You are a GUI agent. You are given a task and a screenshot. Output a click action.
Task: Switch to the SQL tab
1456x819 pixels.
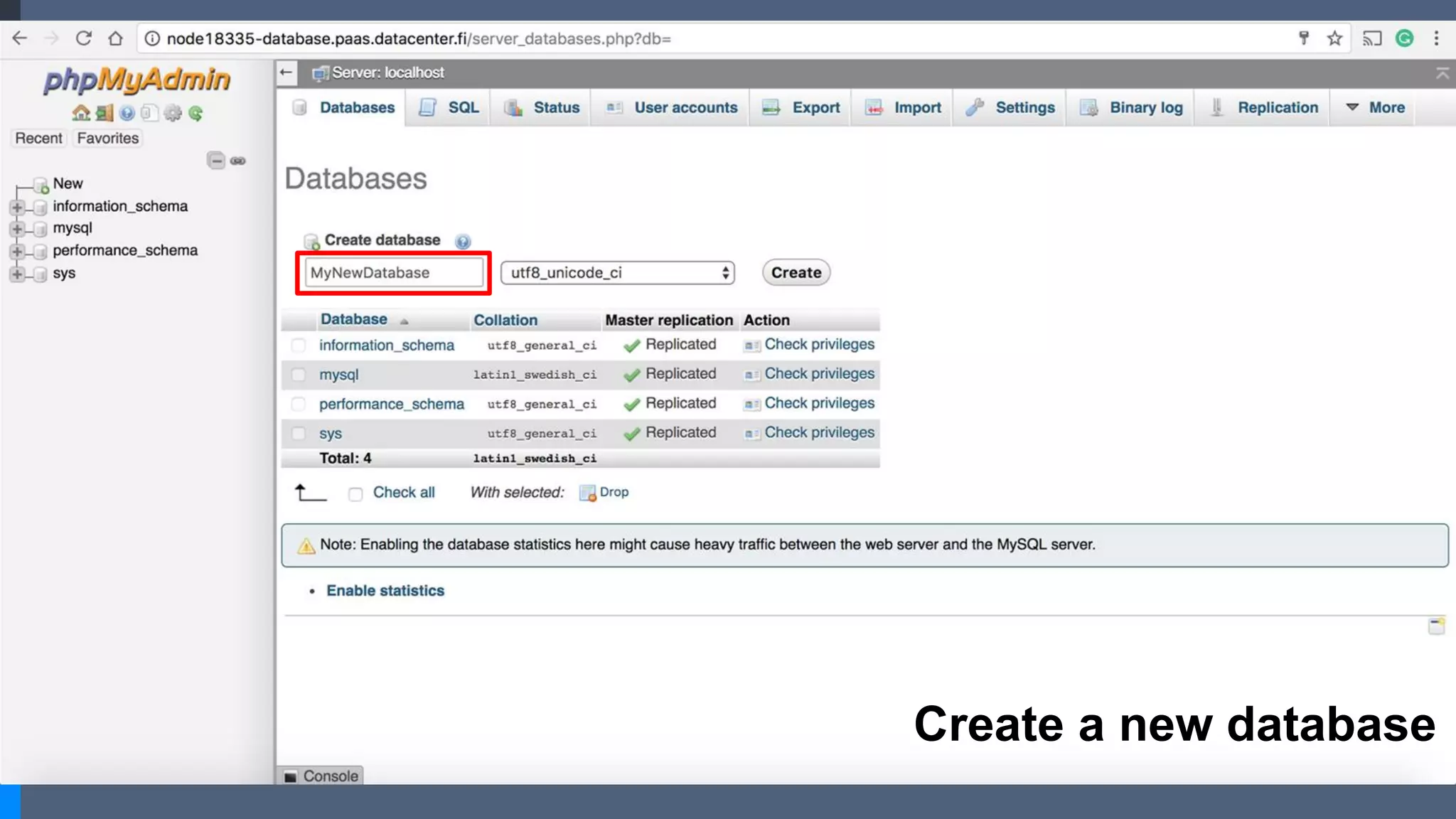pyautogui.click(x=449, y=107)
